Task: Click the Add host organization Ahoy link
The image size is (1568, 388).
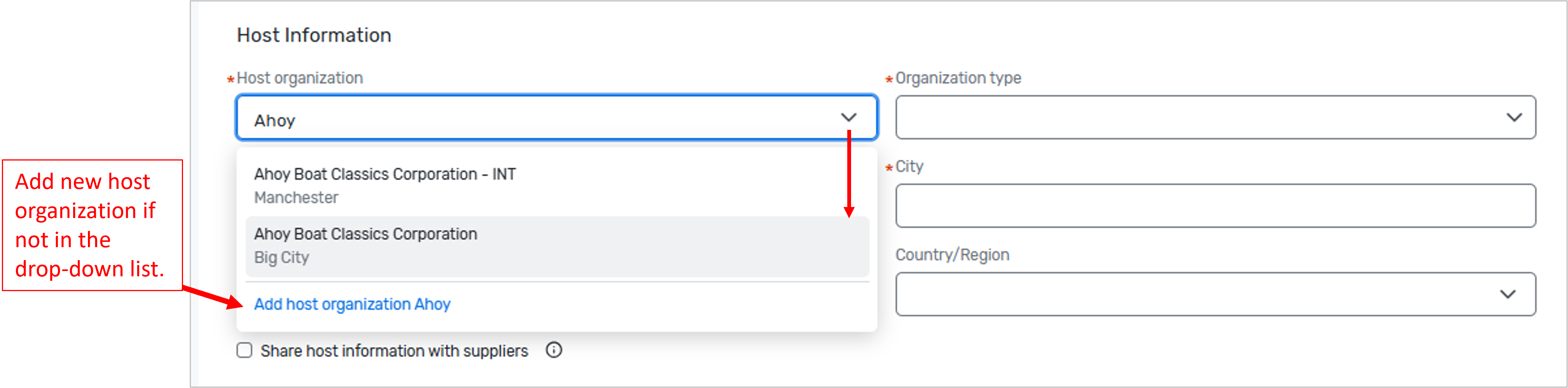Action: [x=352, y=304]
